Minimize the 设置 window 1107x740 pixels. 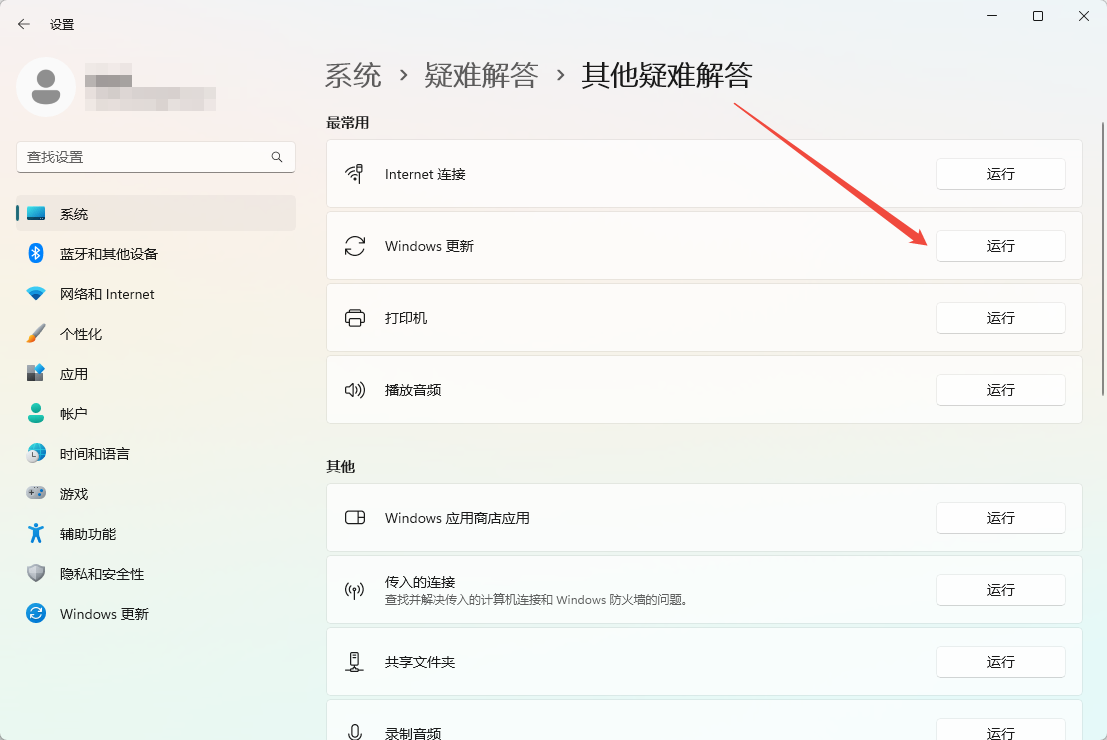[x=992, y=16]
